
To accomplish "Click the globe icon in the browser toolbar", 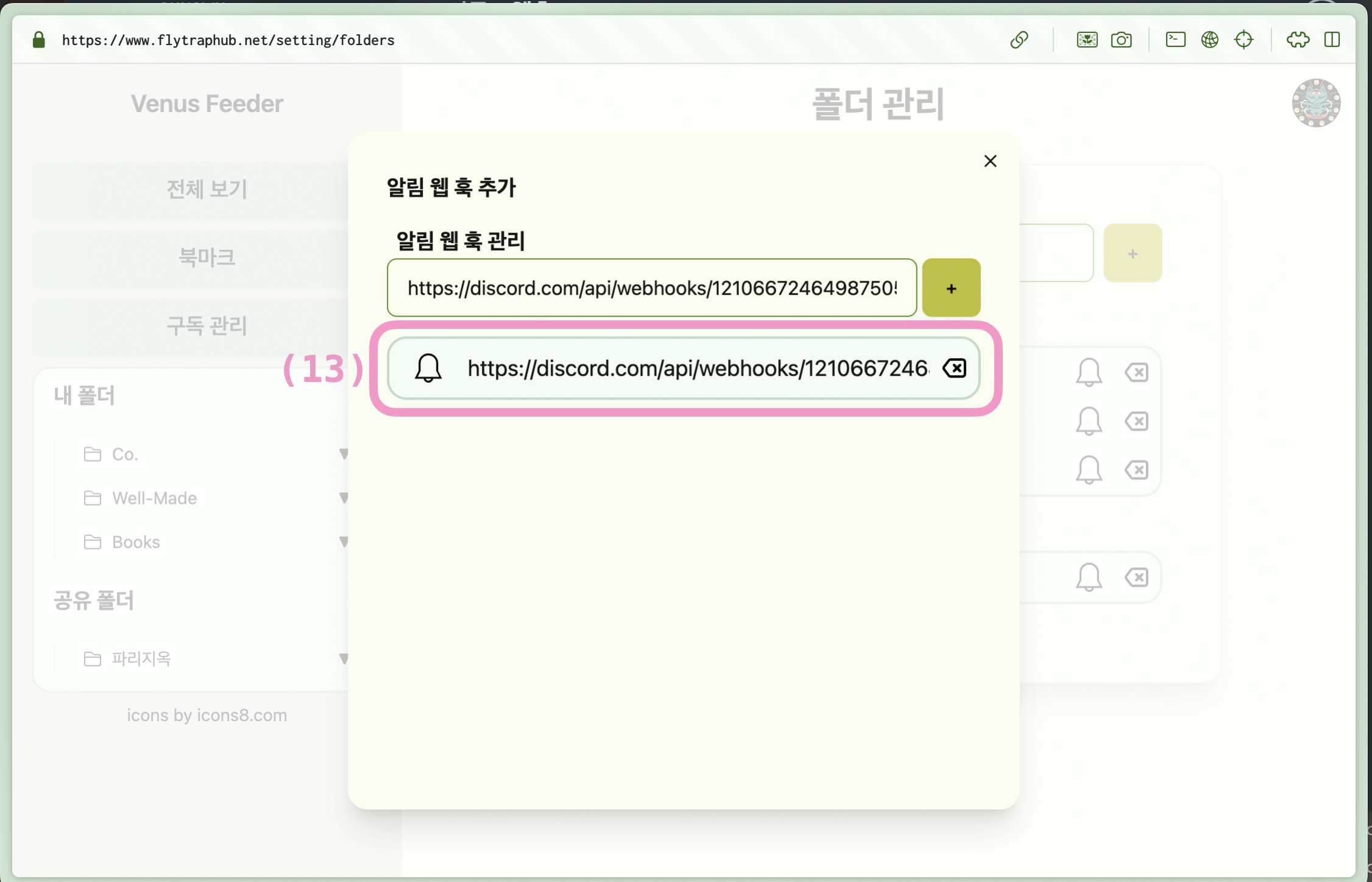I will click(1209, 40).
